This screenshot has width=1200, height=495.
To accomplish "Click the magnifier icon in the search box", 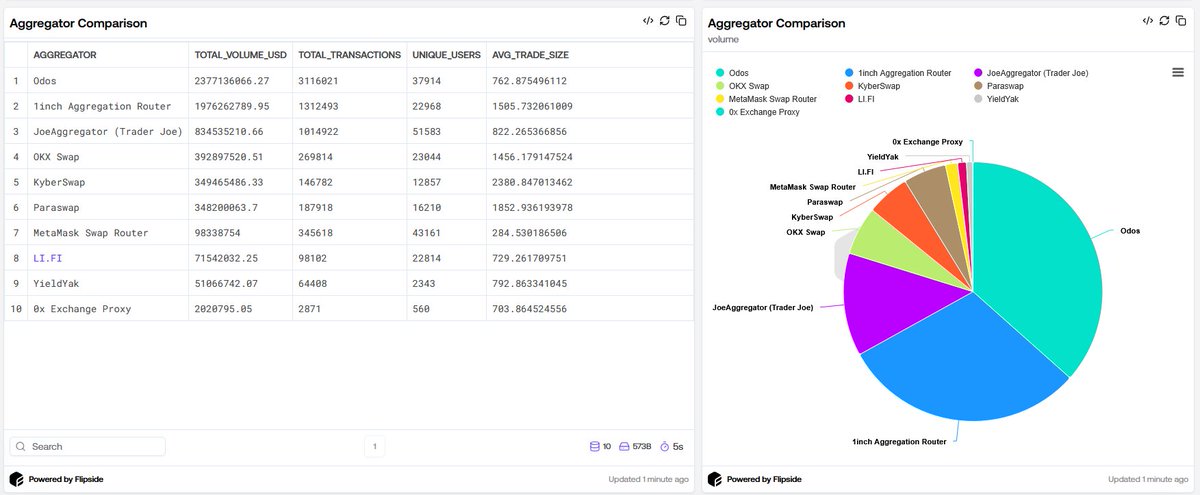I will pos(22,446).
